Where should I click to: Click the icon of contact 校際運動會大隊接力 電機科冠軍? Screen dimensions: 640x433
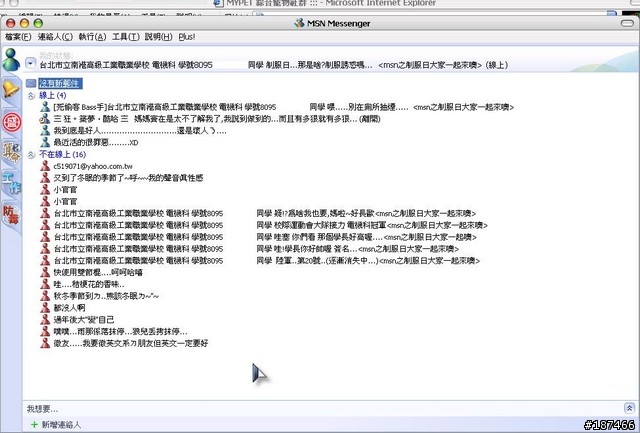pos(45,225)
